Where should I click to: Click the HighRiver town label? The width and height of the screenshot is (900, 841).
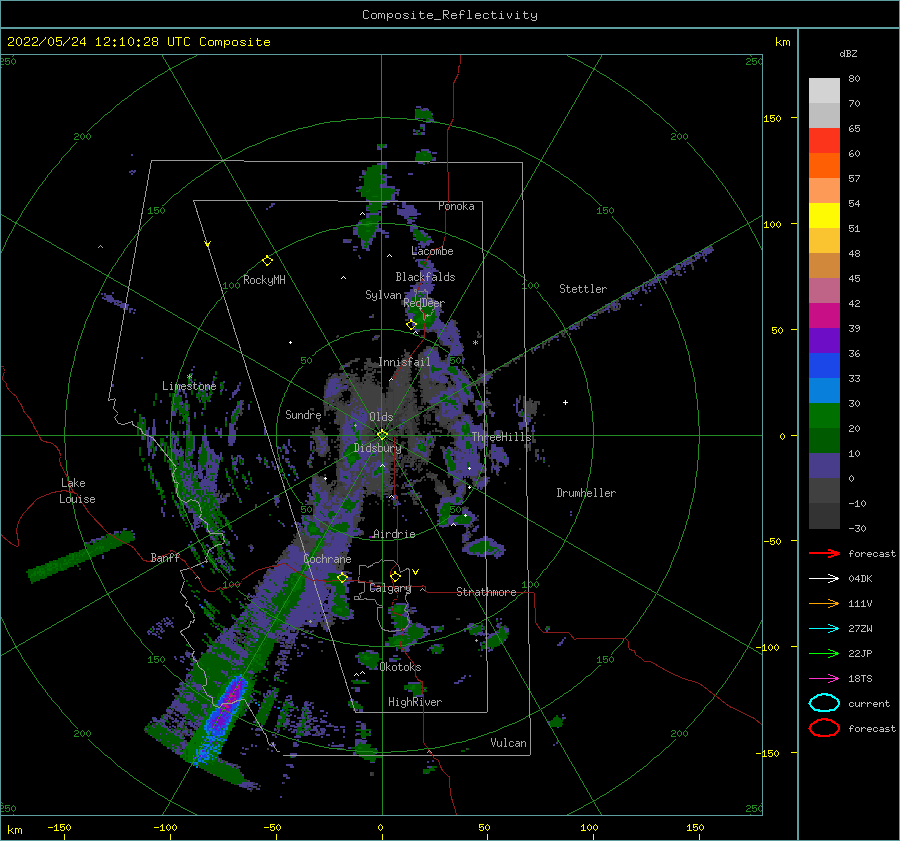coord(414,702)
